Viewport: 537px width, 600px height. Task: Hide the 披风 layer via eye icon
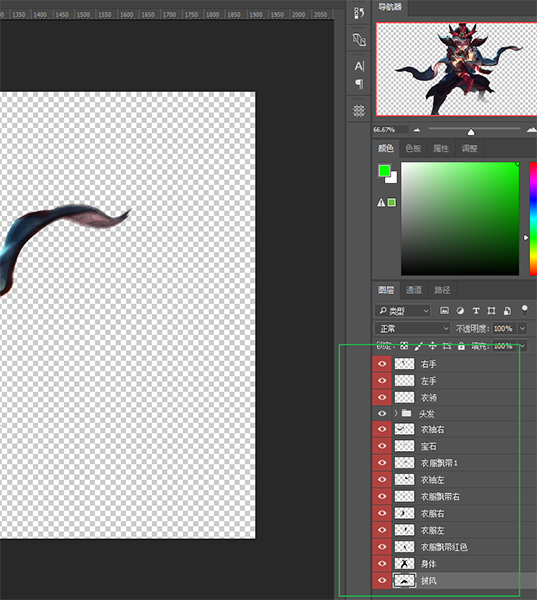382,580
